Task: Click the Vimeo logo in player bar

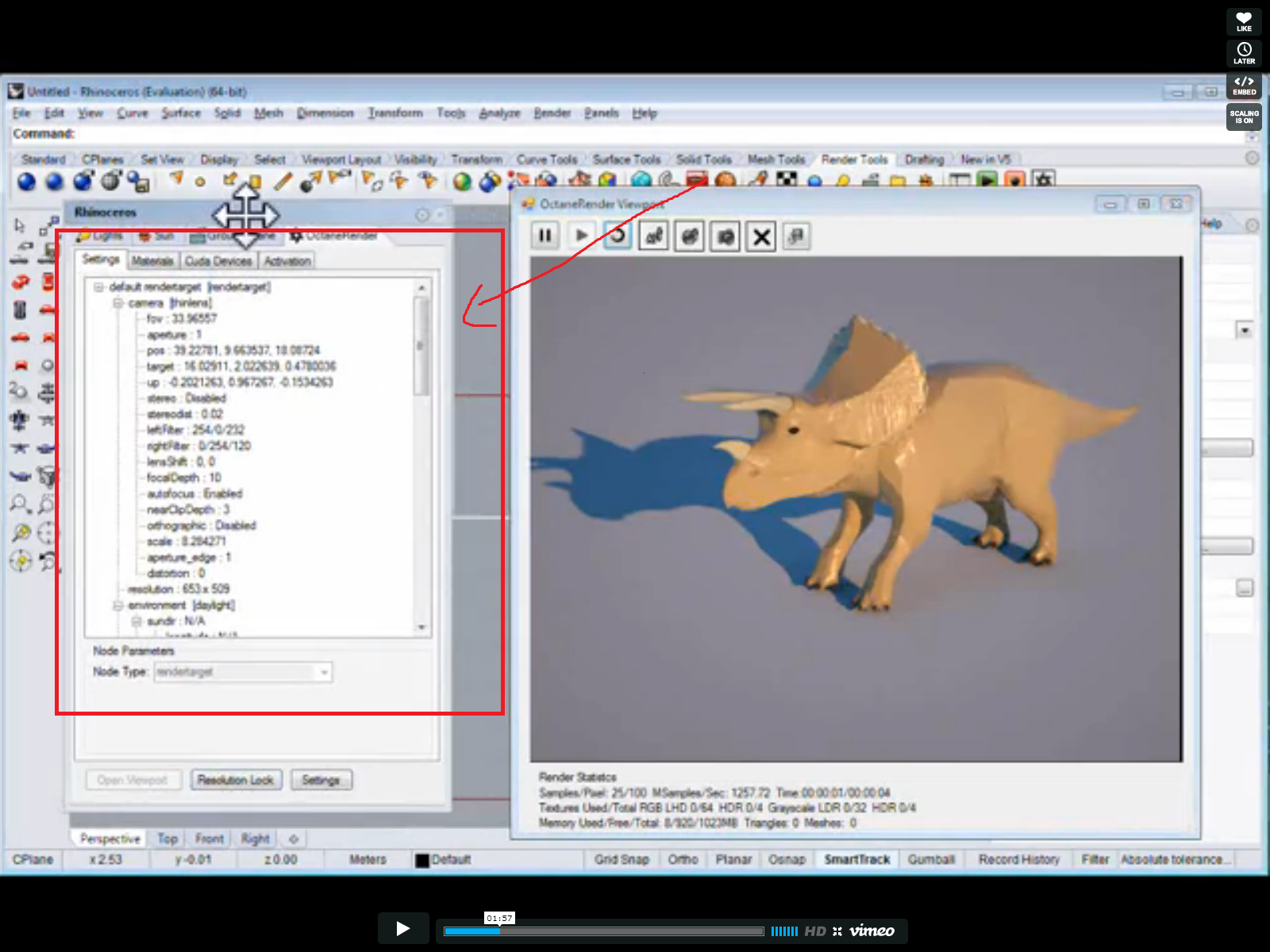Action: (x=872, y=931)
